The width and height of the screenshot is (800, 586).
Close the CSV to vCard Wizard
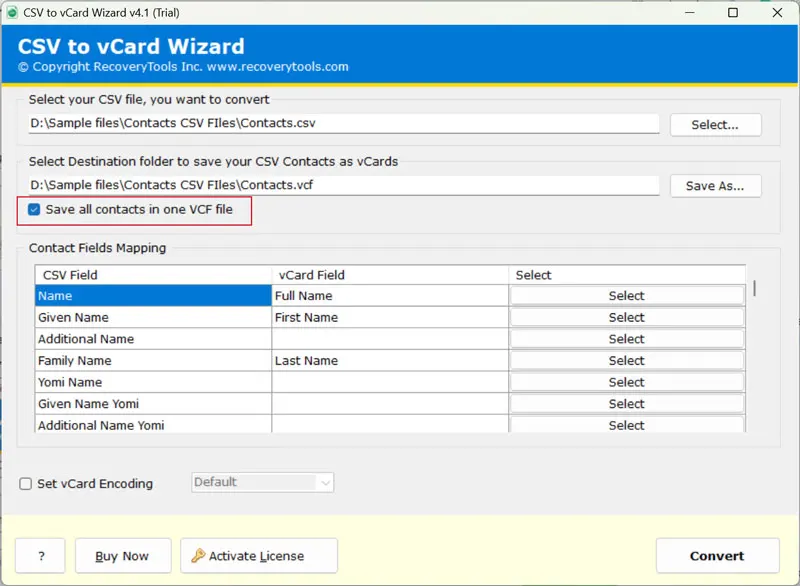pyautogui.click(x=778, y=13)
